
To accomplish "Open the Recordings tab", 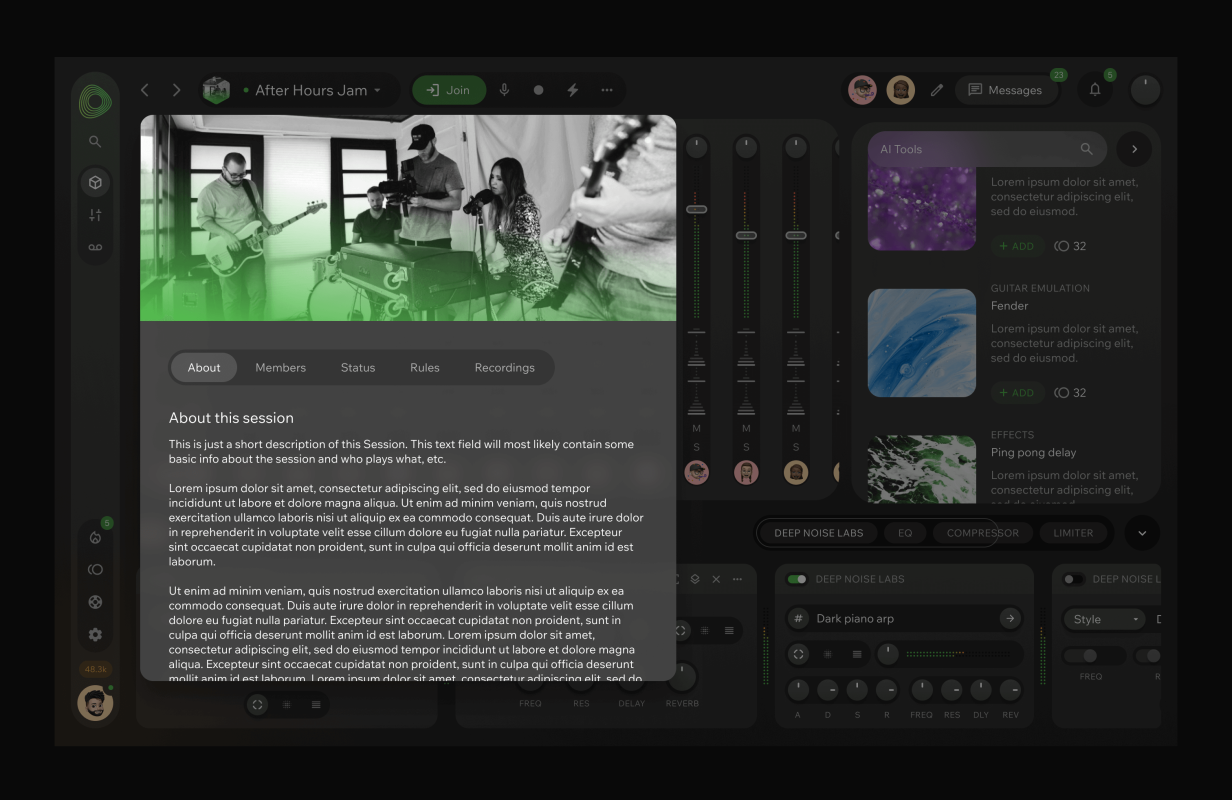I will coord(504,368).
